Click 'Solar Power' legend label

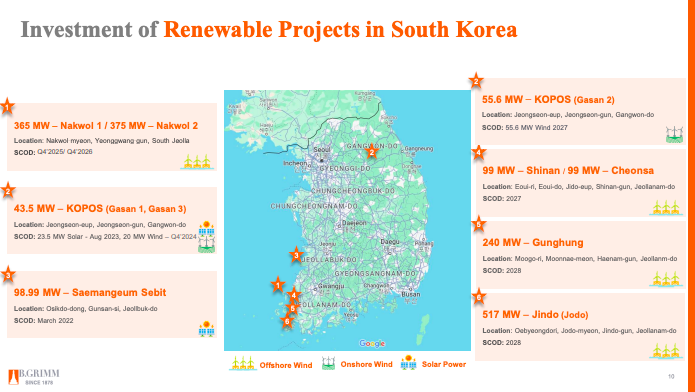[x=444, y=365]
